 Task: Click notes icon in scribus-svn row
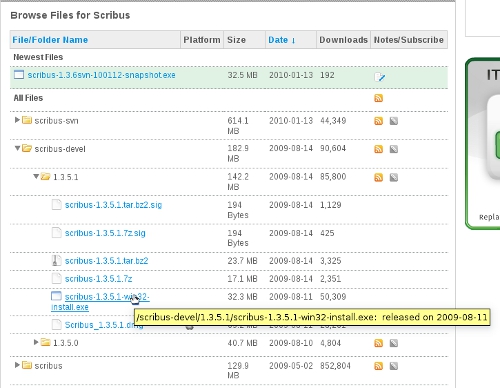point(394,121)
